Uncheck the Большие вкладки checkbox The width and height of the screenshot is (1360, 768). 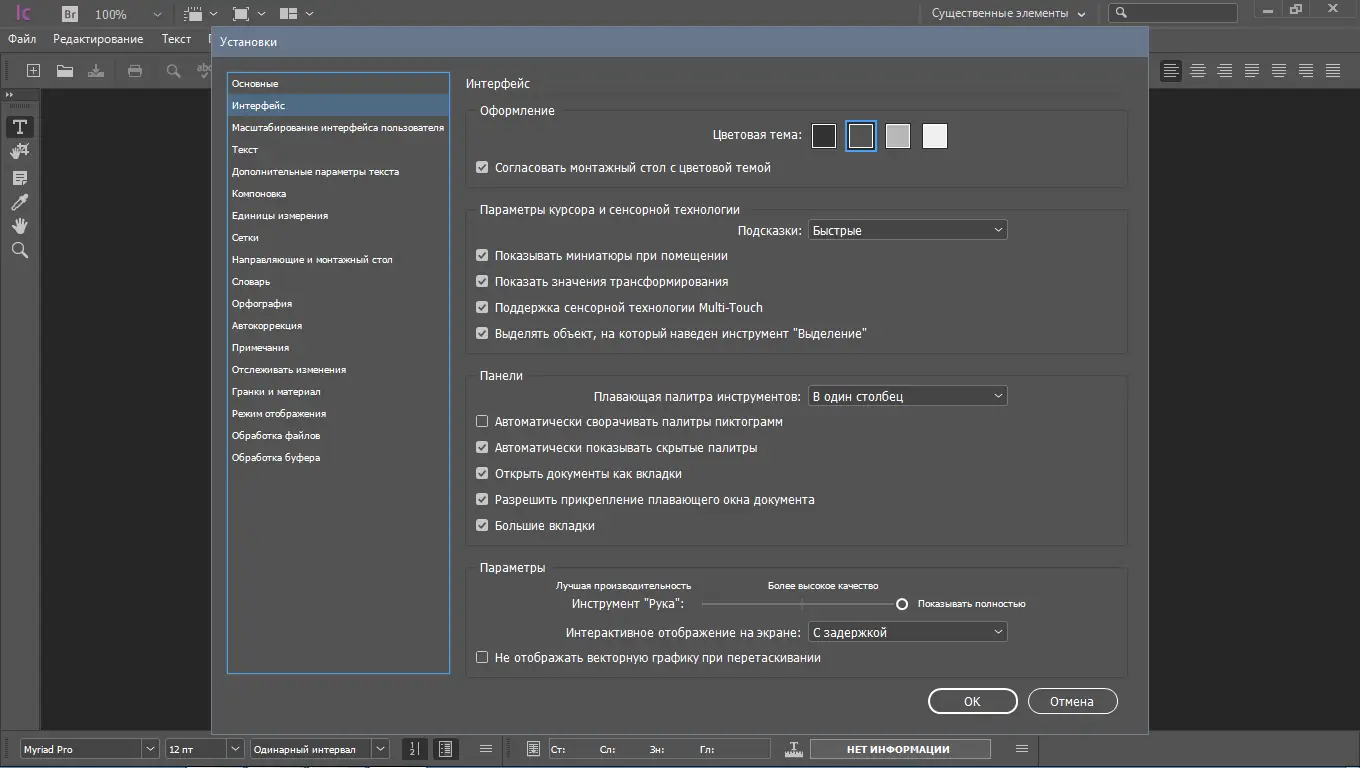[x=482, y=526]
